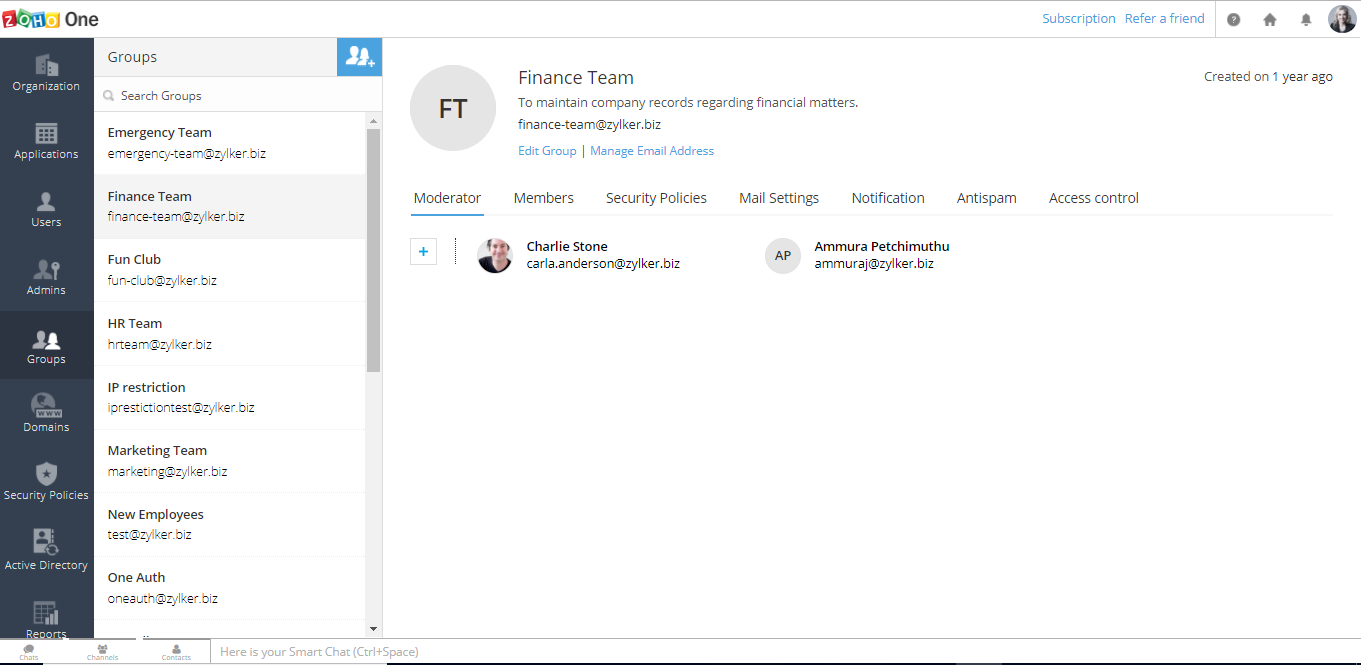
Task: Add a moderator with plus button
Action: click(423, 252)
